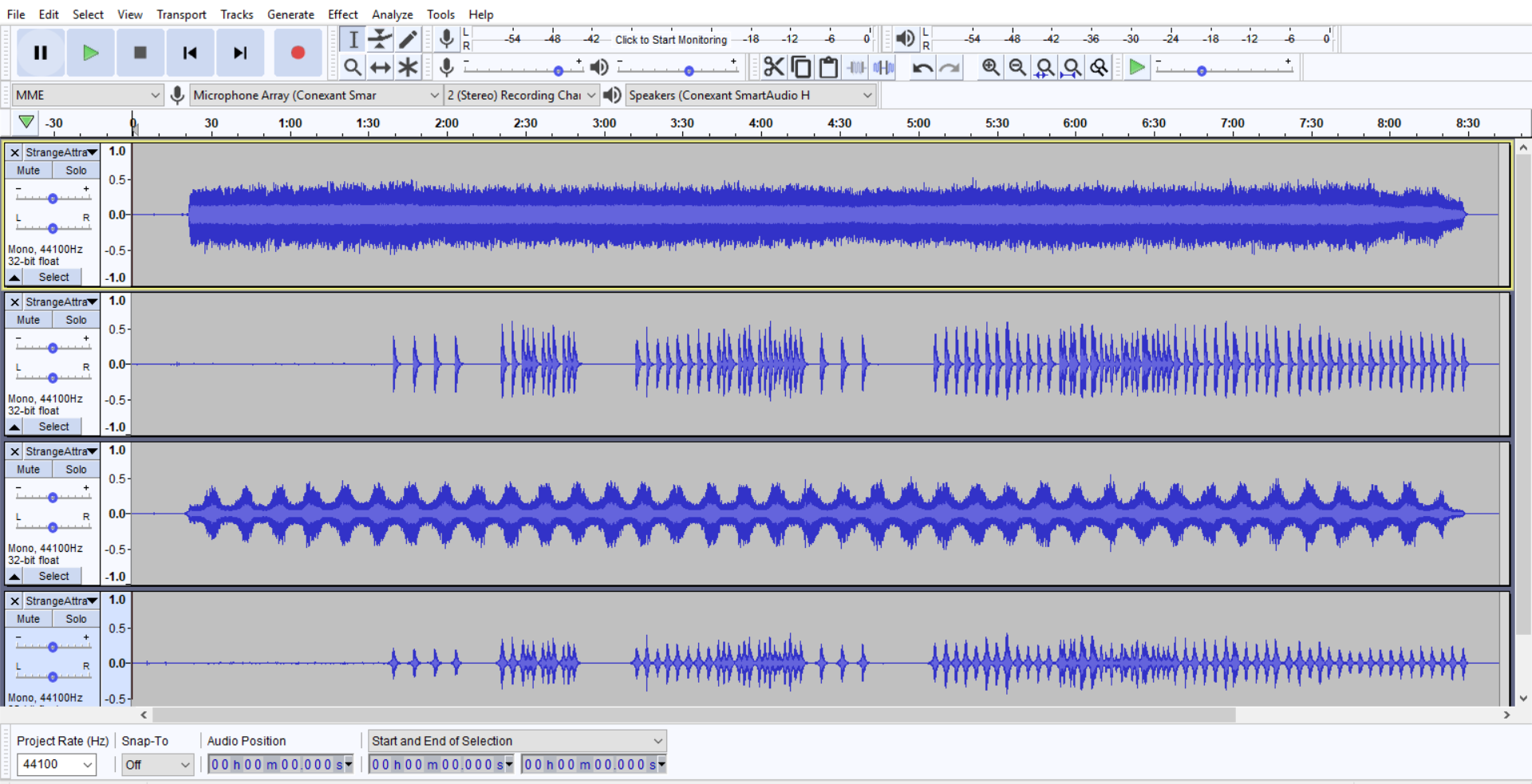
Task: Click the Zoom Out icon
Action: (1017, 67)
